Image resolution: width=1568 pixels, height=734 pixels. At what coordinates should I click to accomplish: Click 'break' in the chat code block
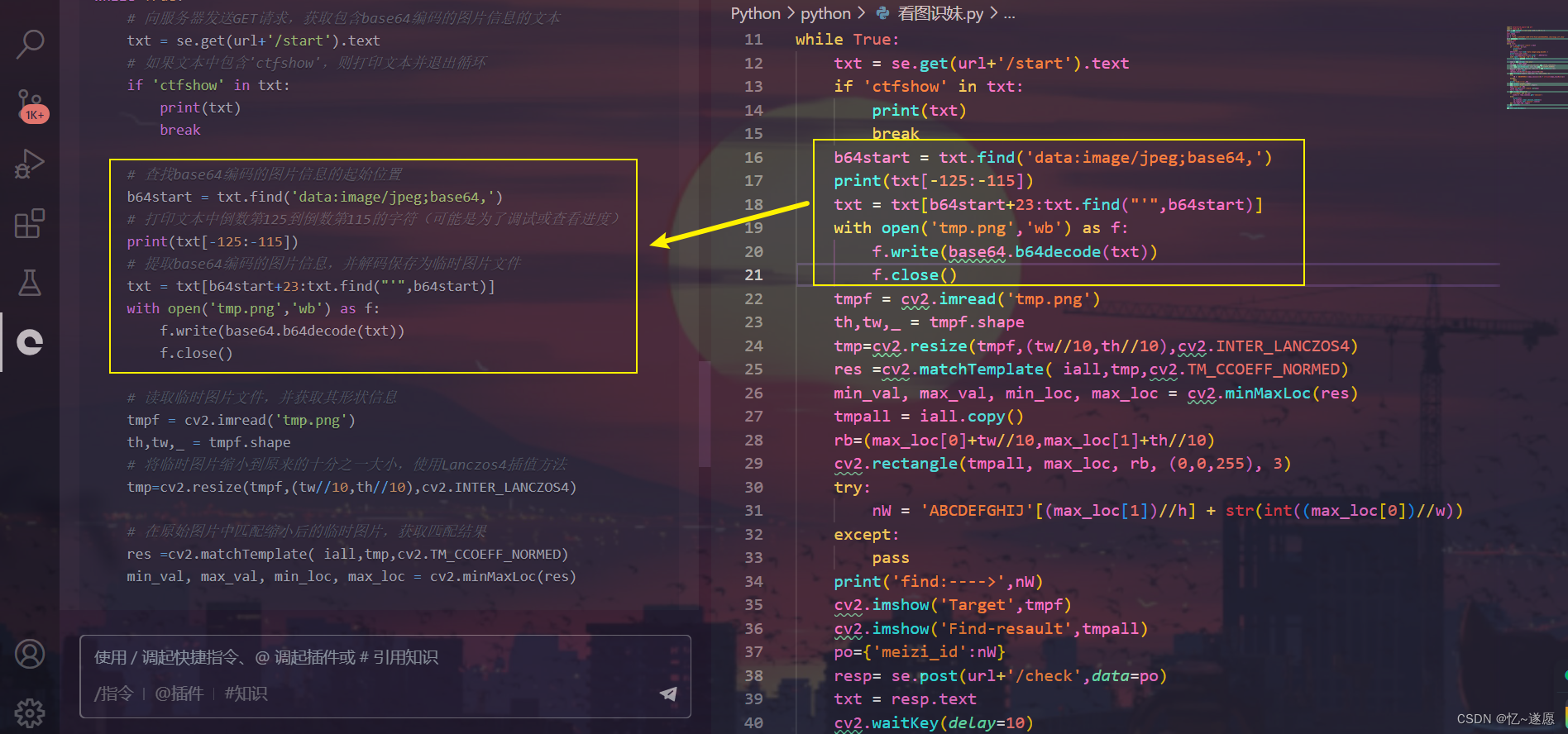point(180,130)
